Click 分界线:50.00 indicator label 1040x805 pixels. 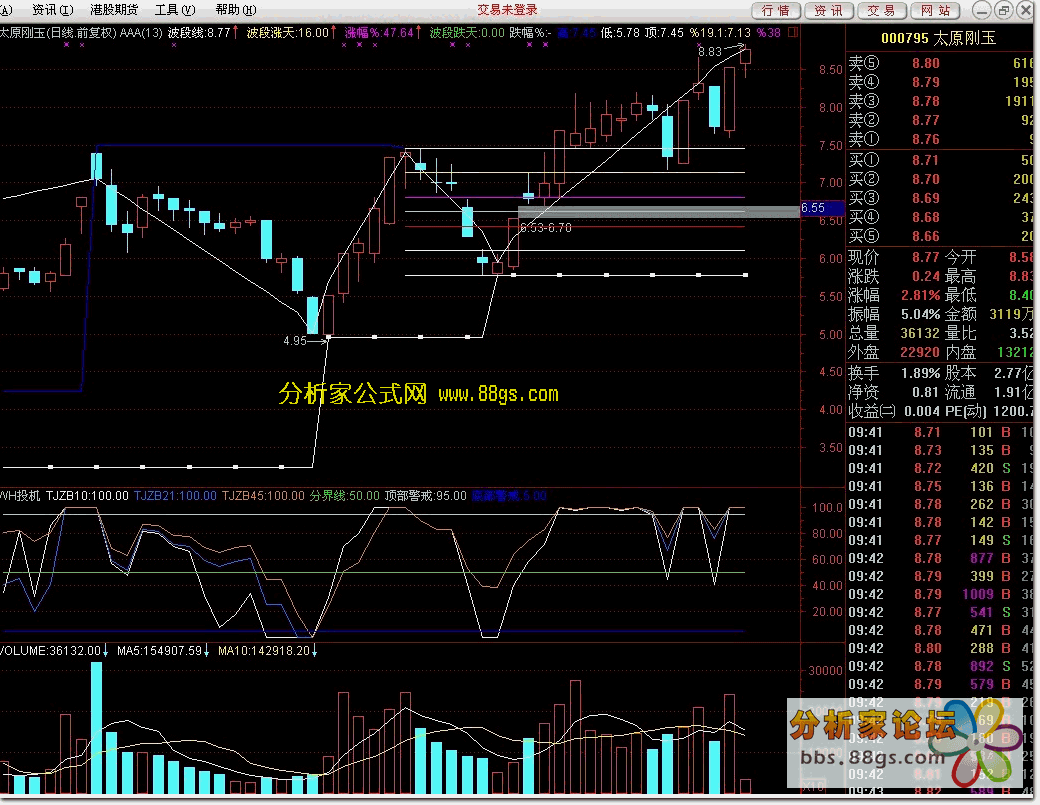(344, 496)
